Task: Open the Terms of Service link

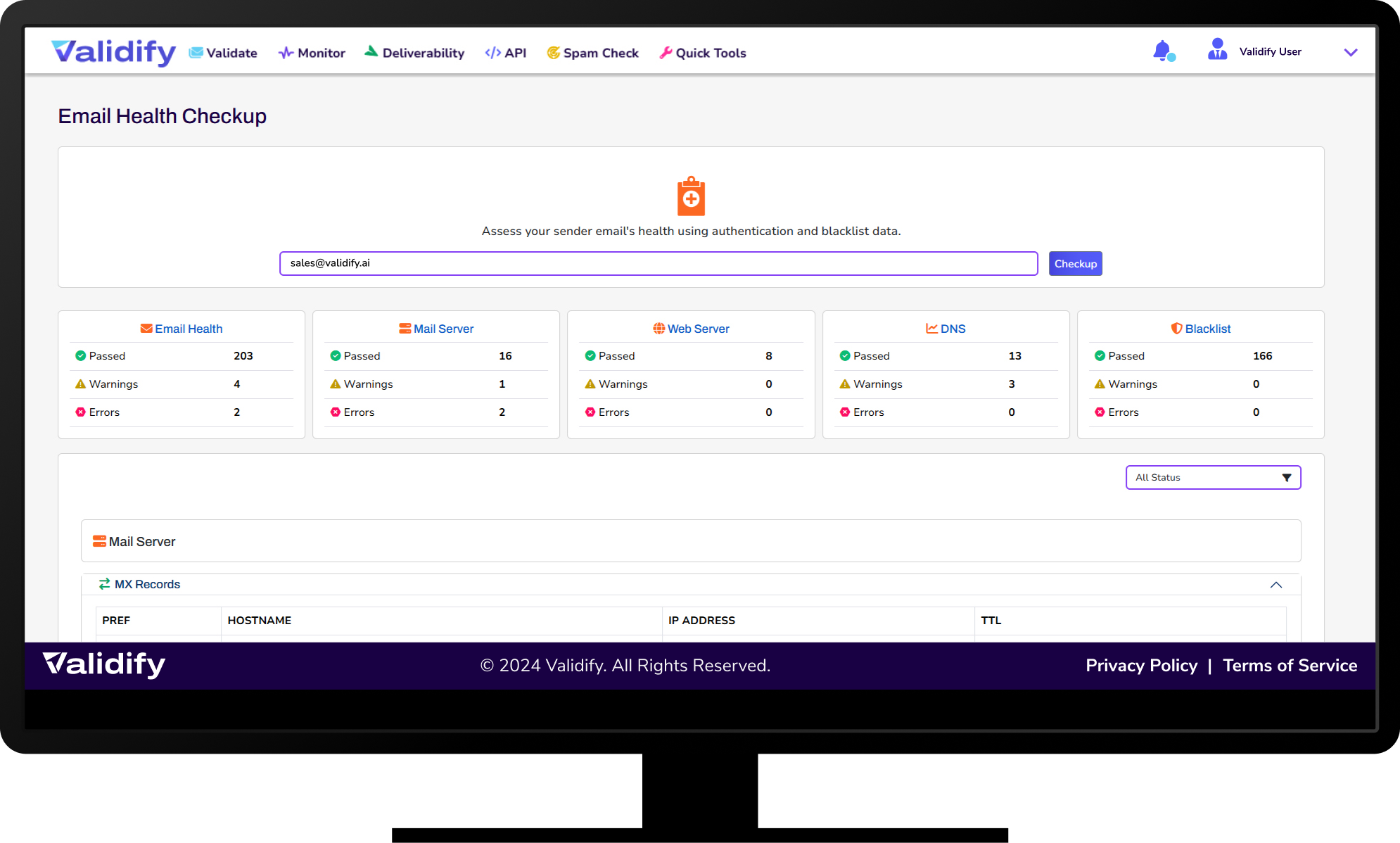Action: (x=1290, y=666)
